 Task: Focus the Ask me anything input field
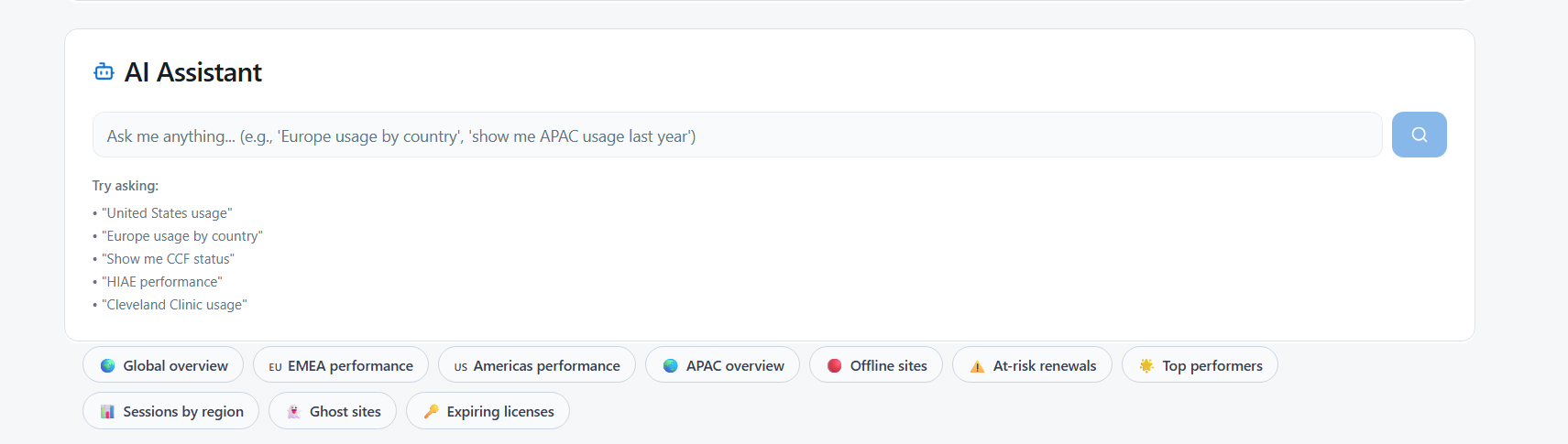pyautogui.click(x=737, y=135)
